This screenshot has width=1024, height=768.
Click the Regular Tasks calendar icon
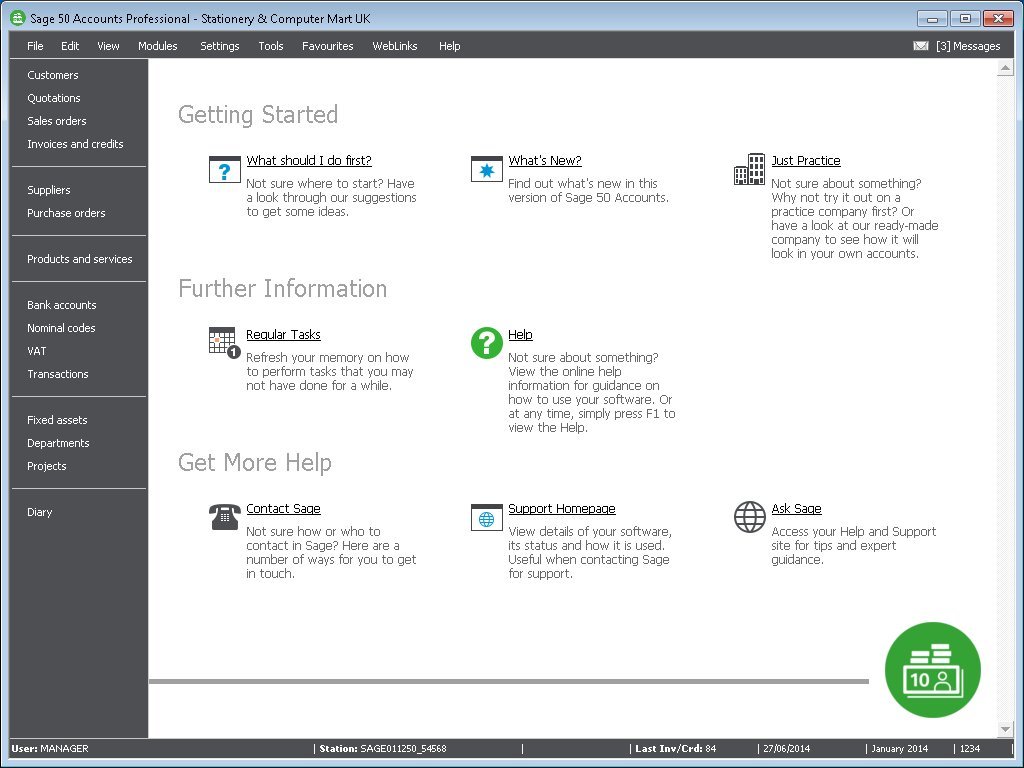click(224, 342)
